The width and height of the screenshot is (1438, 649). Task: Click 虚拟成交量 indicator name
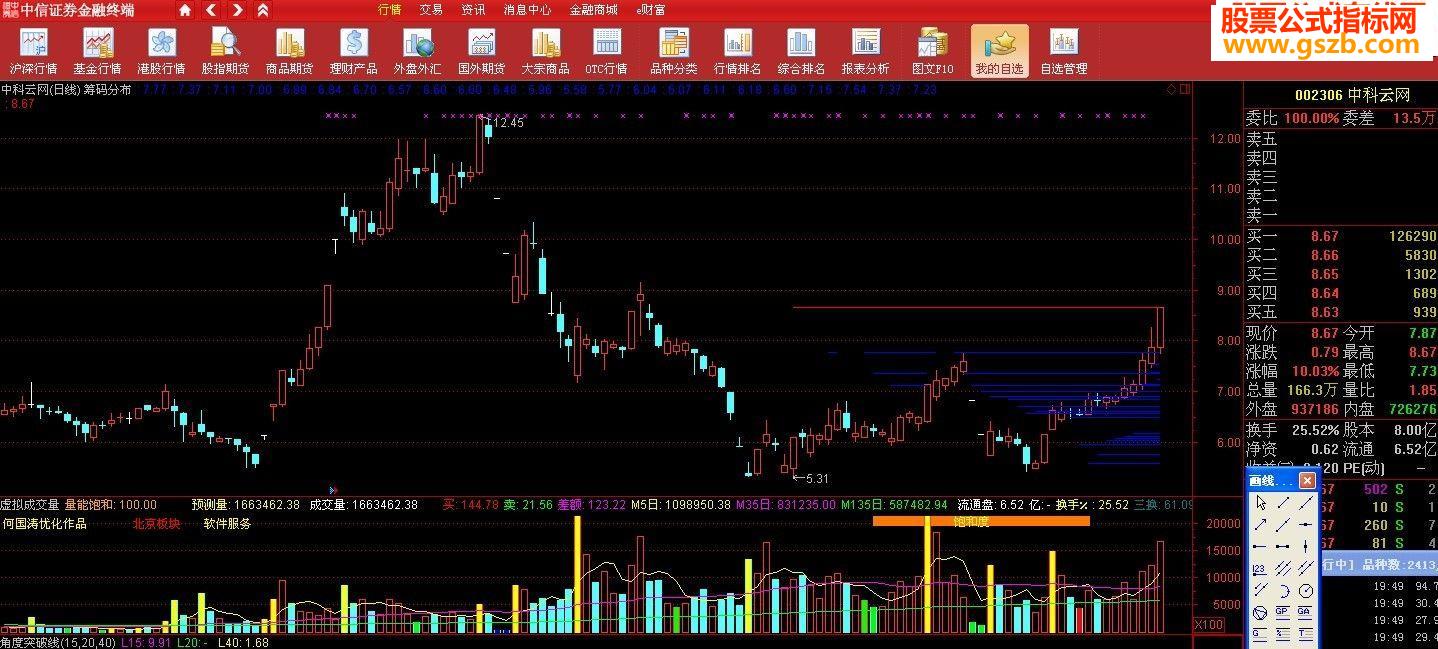(30, 505)
